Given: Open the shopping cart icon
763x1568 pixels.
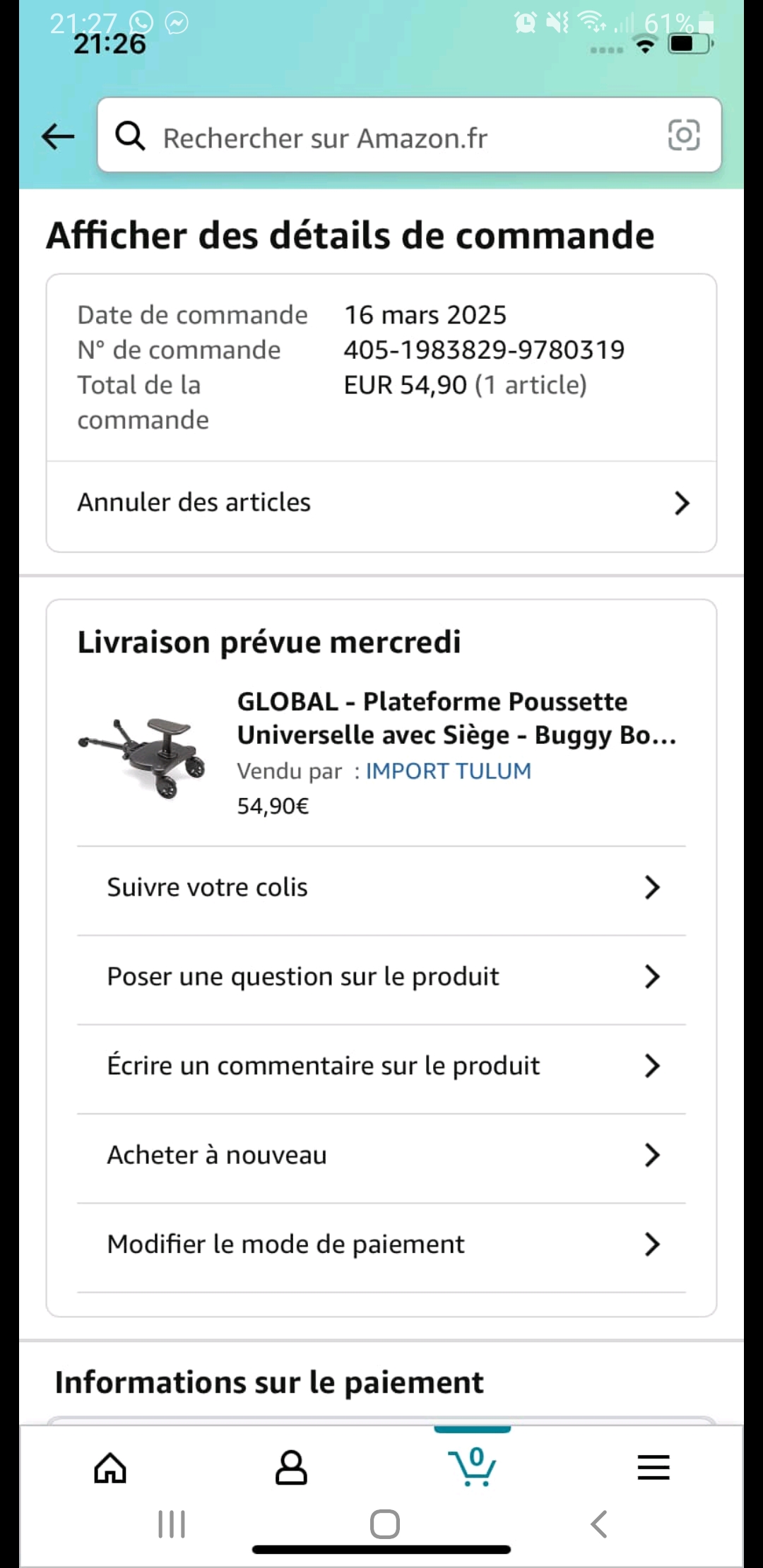Looking at the screenshot, I should click(x=472, y=1466).
